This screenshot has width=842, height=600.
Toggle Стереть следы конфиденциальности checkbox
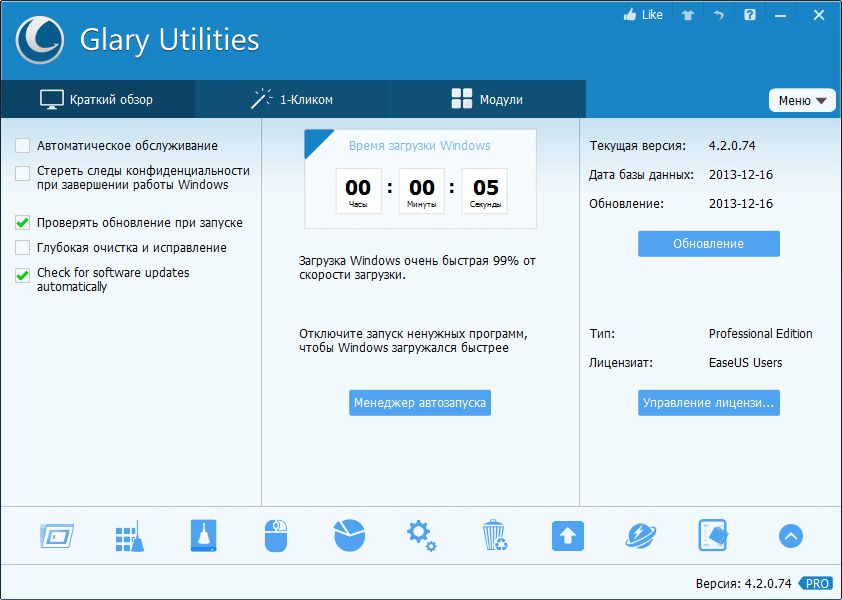(x=23, y=173)
